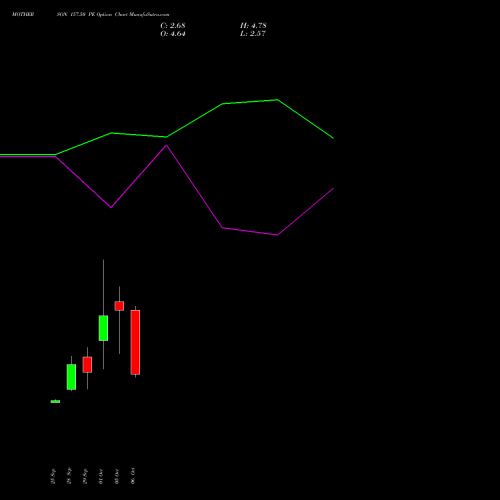Click the 'H: 4.78' high value
This screenshot has height=500, width=500.
tap(253, 25)
